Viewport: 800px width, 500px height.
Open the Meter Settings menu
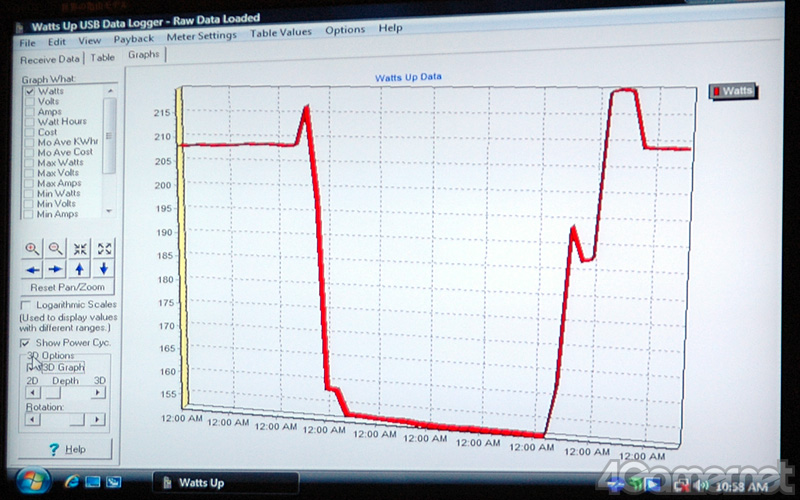pos(202,36)
